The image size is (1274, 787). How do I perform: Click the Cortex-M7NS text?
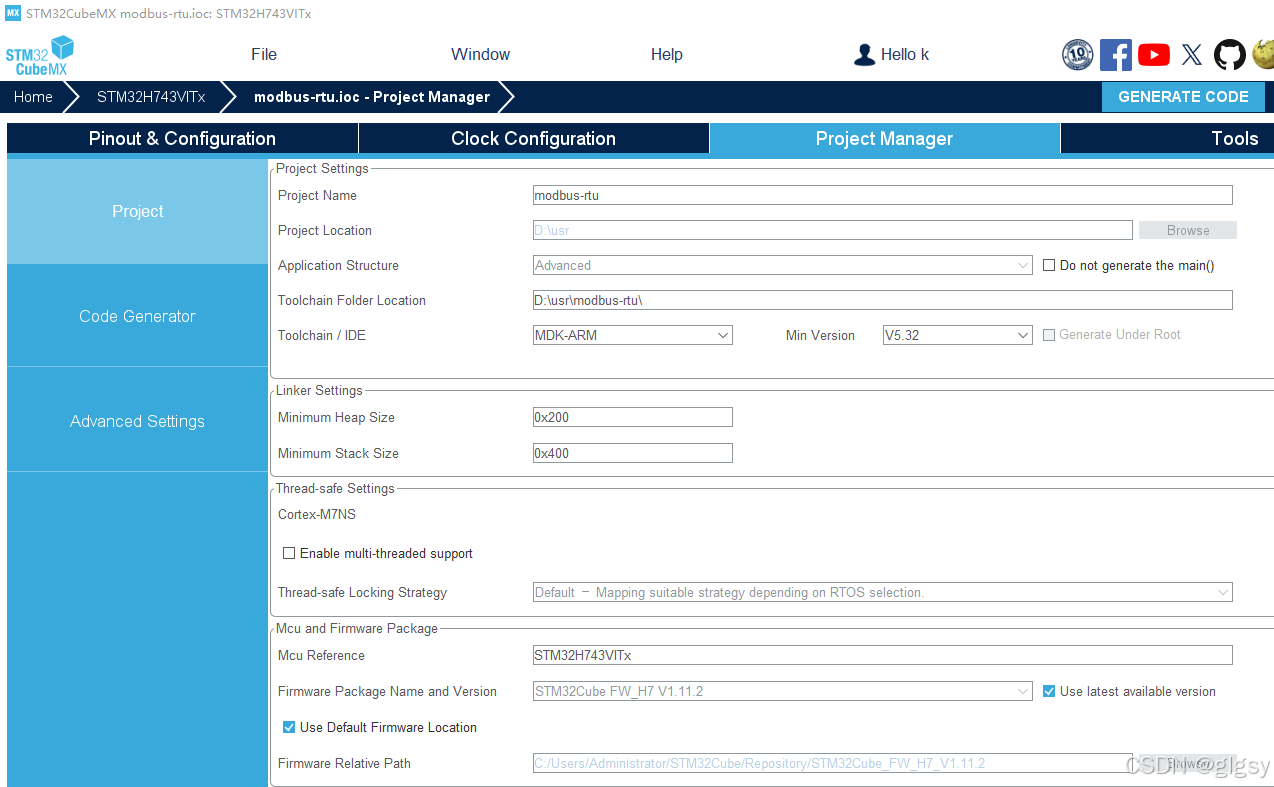[317, 514]
